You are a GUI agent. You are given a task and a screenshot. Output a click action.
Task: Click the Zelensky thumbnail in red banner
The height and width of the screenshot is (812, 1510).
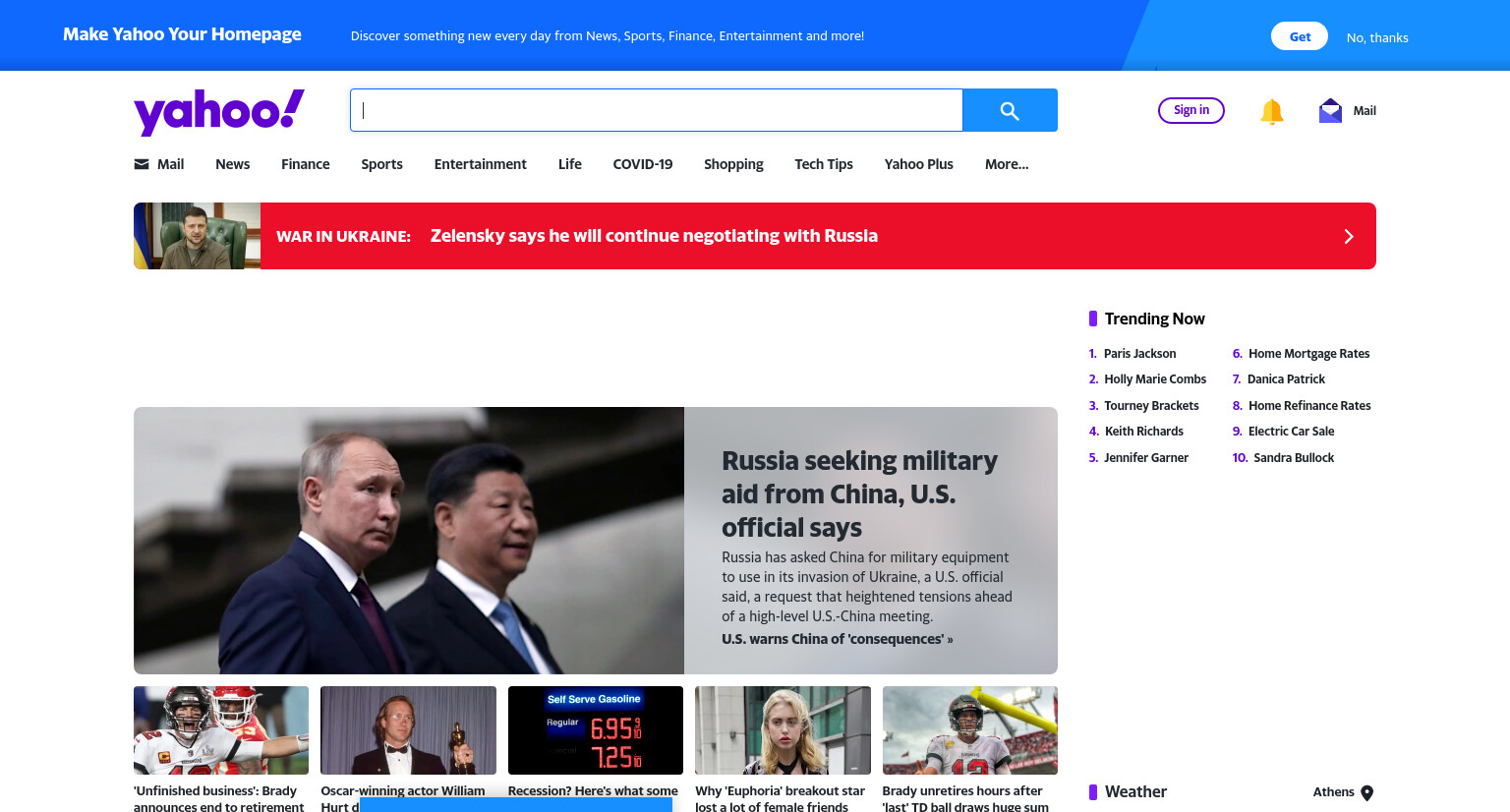197,236
